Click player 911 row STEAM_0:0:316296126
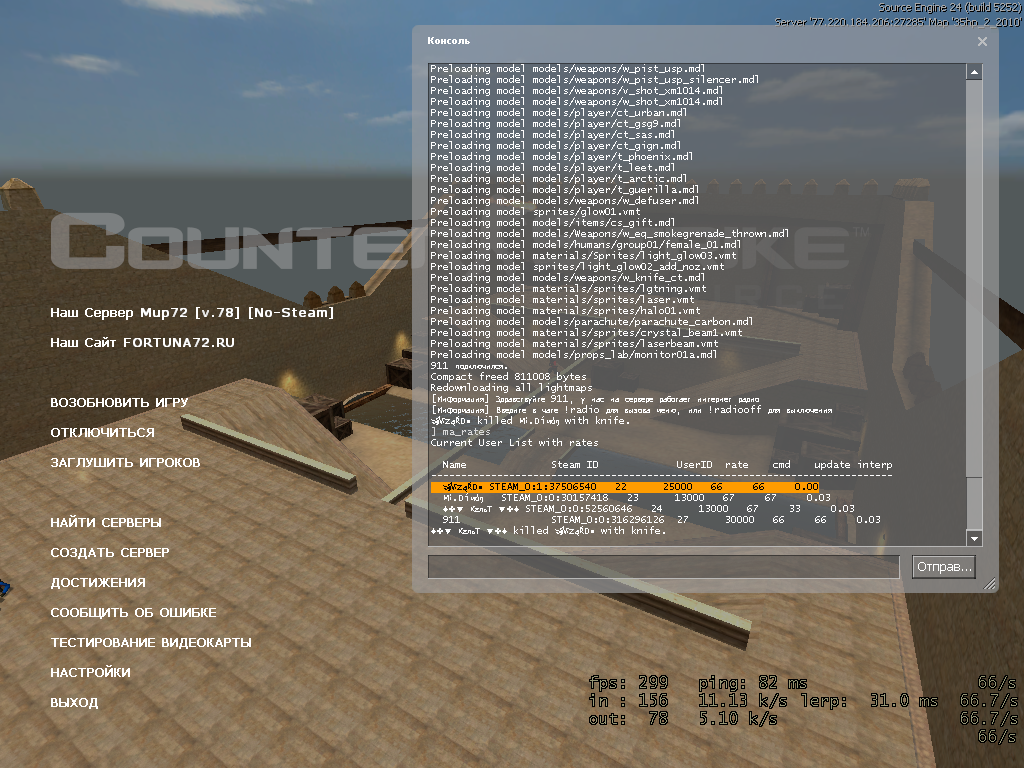The height and width of the screenshot is (768, 1024). [661, 520]
